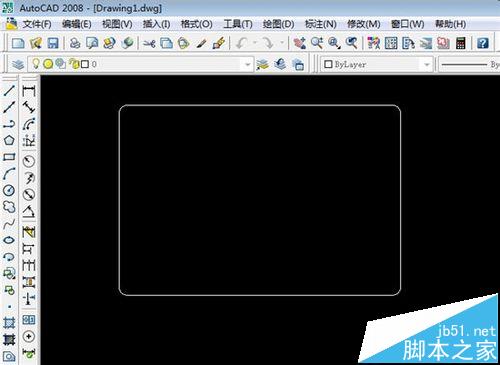This screenshot has height=365, width=500.
Task: Open the redo history dropdown arrow
Action: pos(282,43)
